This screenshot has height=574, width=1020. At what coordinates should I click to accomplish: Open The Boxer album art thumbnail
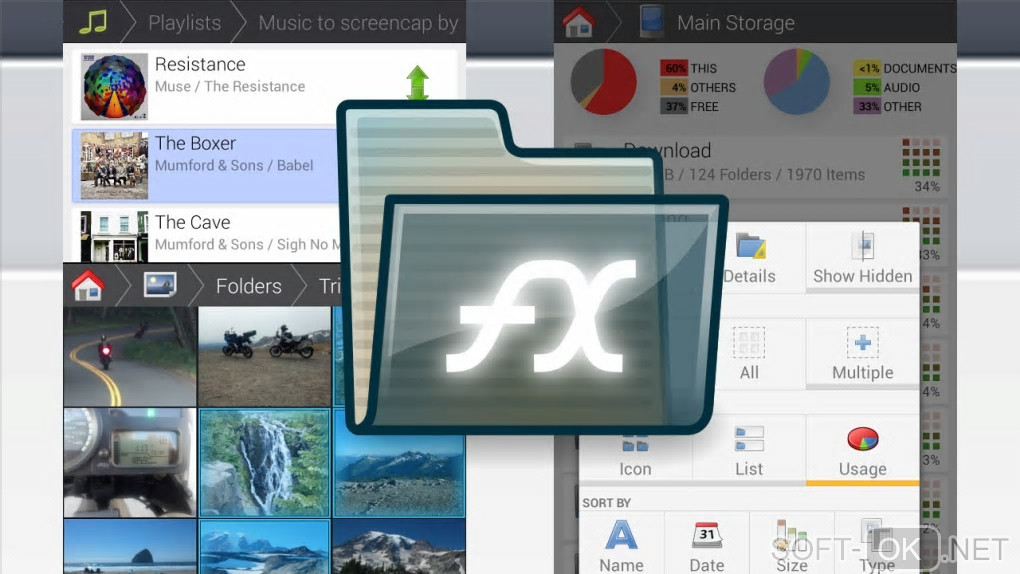point(114,165)
